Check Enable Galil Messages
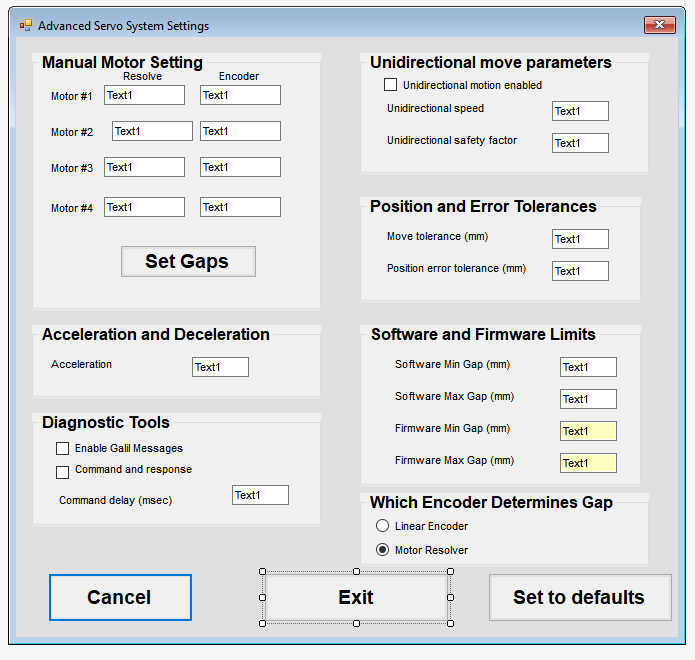The height and width of the screenshot is (660, 695). point(63,449)
